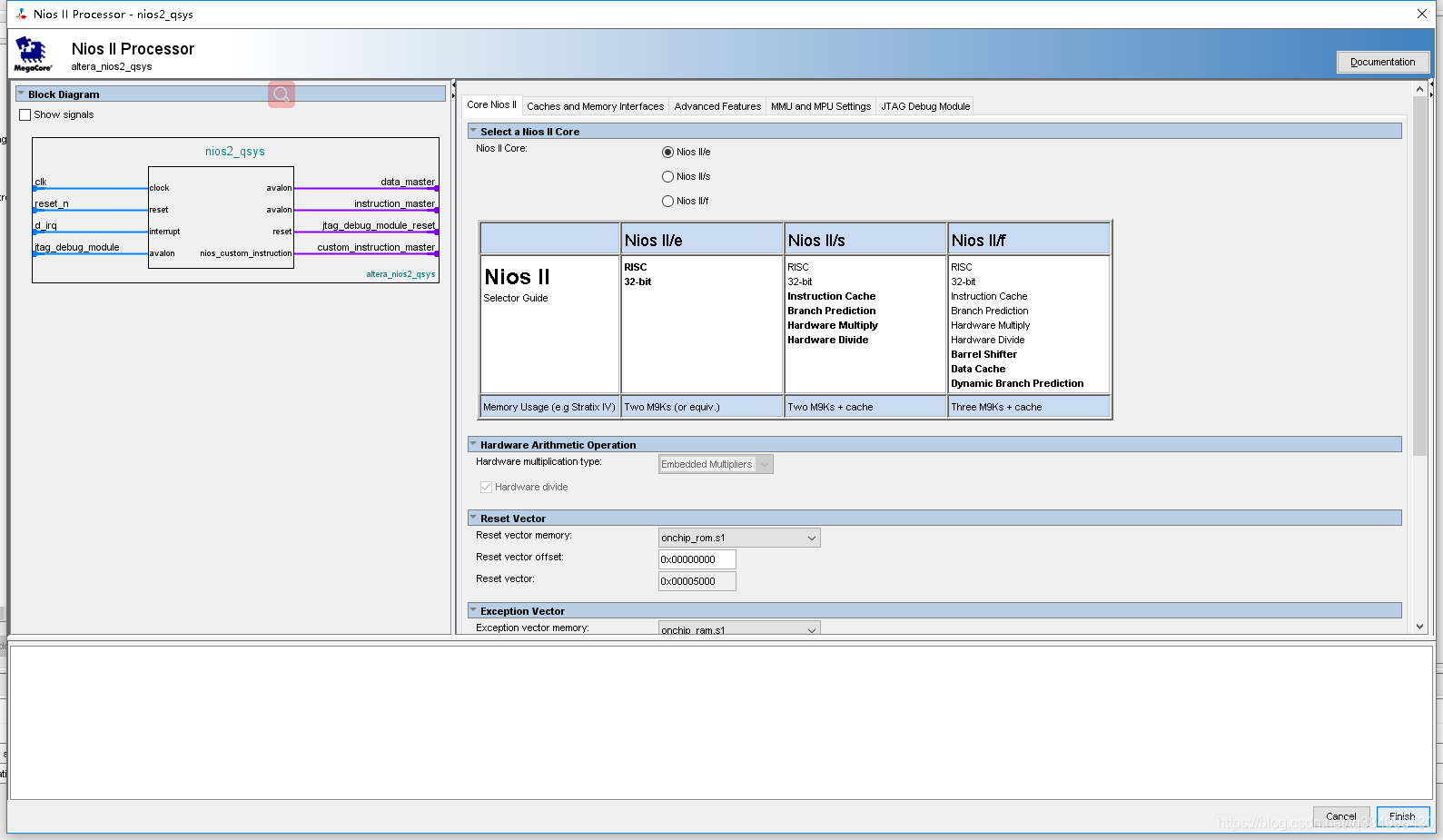Click the Cancel button
The height and width of the screenshot is (840, 1443).
[x=1340, y=816]
